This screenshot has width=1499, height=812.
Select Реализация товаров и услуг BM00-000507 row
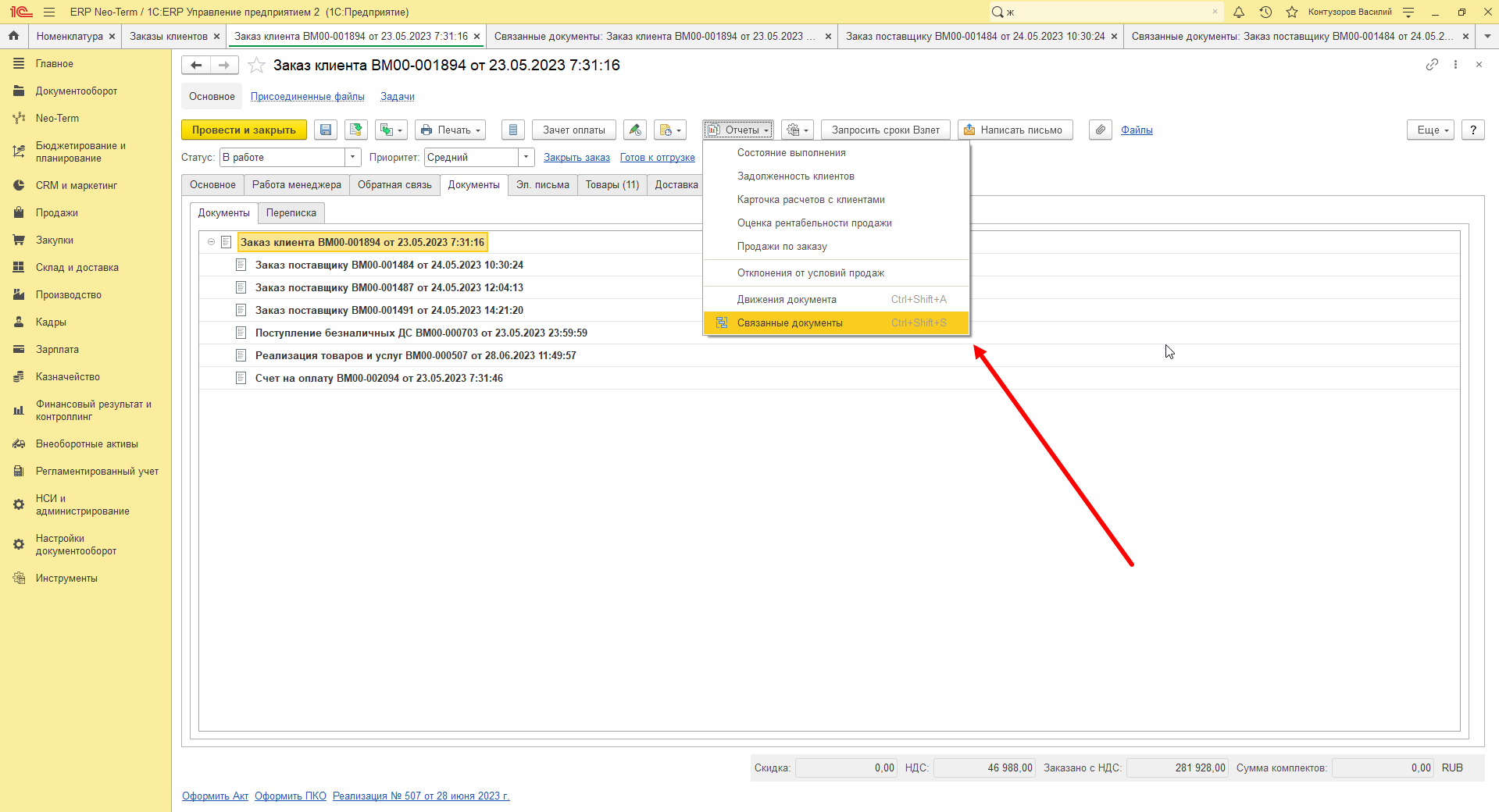point(830,355)
